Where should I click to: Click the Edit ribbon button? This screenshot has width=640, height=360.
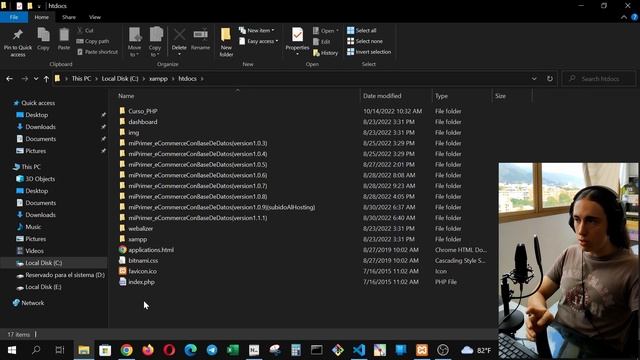click(322, 42)
